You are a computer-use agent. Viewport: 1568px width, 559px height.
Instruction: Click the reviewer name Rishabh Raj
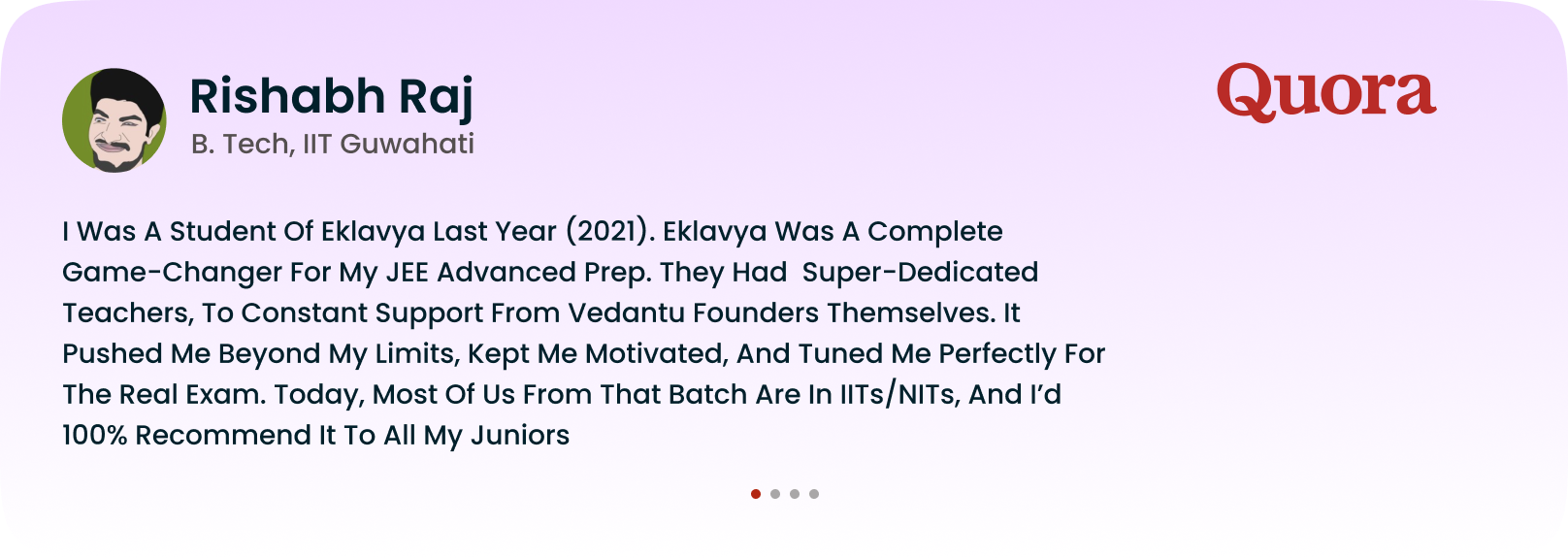pyautogui.click(x=331, y=97)
